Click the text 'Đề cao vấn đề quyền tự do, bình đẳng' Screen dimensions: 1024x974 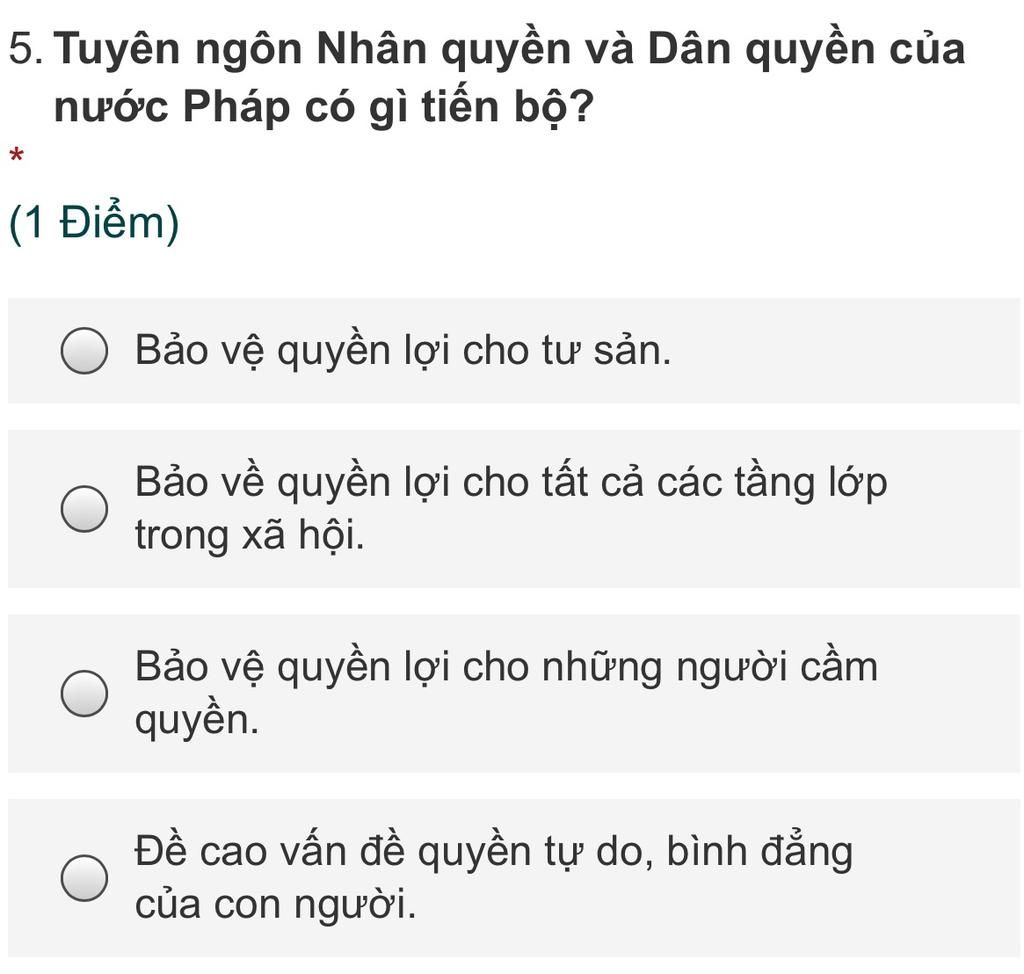click(494, 852)
